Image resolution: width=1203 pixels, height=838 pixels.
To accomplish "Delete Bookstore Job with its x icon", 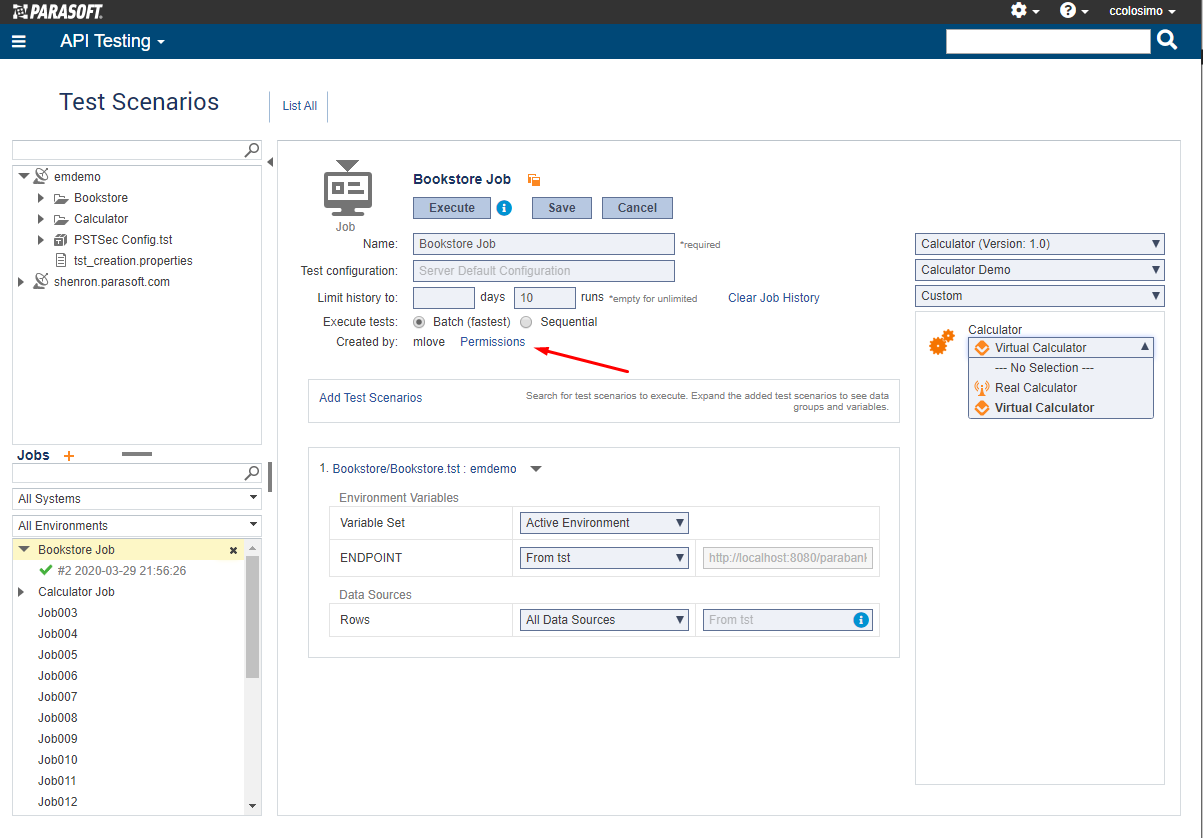I will (234, 550).
